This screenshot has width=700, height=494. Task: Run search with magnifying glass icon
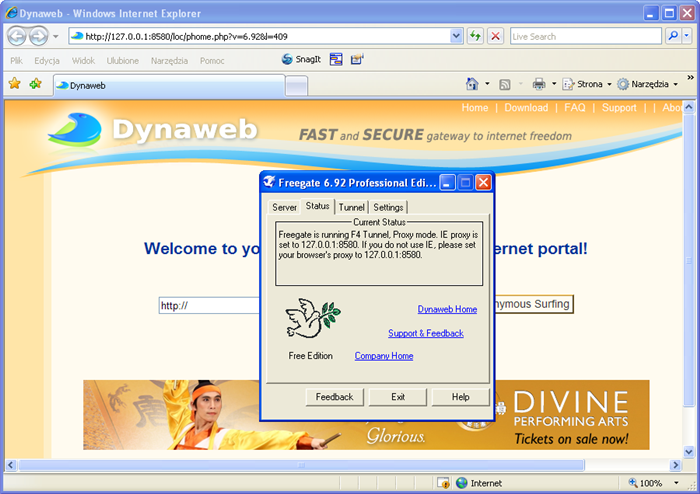(x=673, y=36)
